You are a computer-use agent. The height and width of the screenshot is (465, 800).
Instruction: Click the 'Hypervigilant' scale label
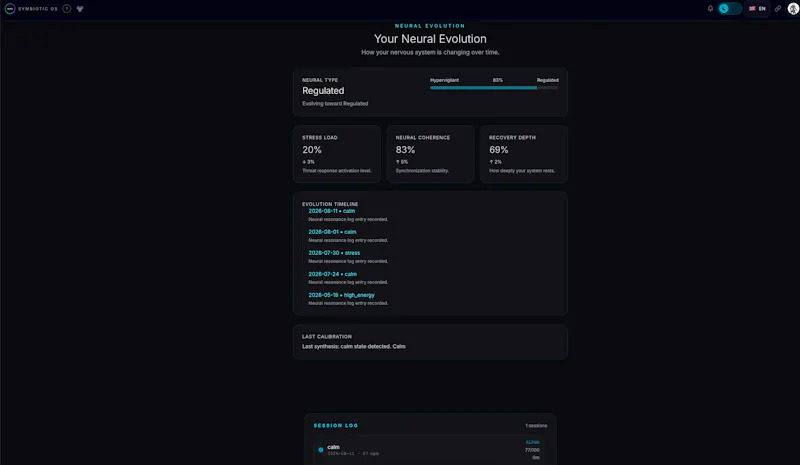[444, 80]
